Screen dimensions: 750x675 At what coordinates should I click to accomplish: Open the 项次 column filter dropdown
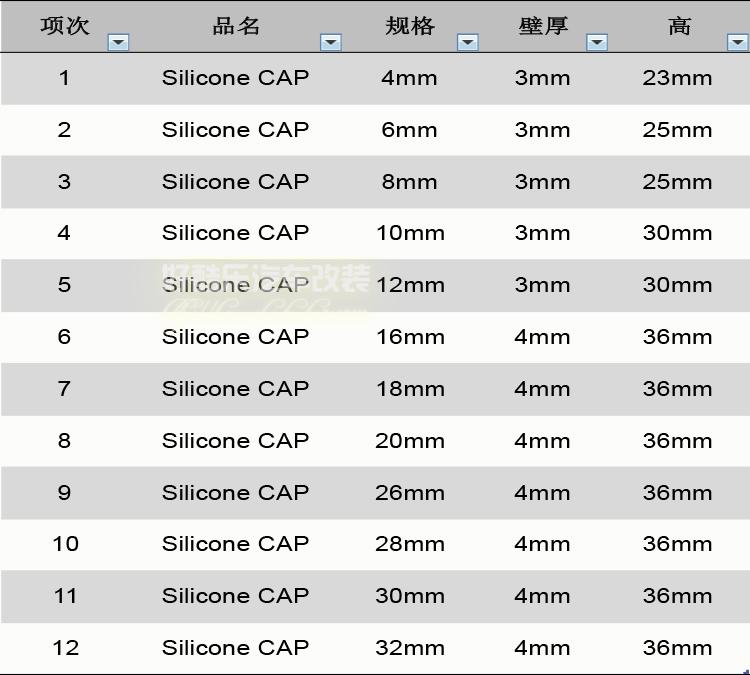118,42
